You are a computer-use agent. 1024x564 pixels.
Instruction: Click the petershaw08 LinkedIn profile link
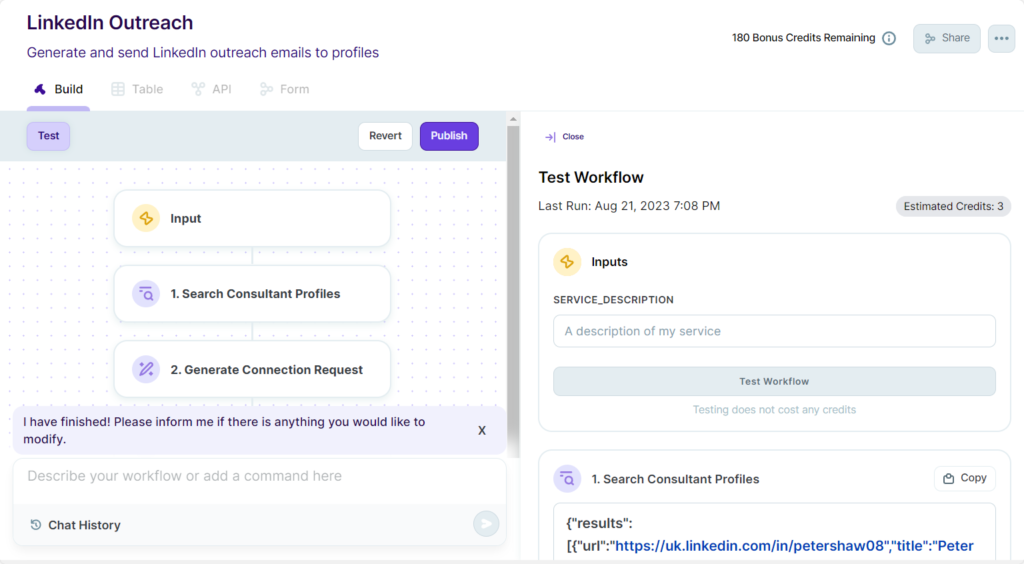(750, 546)
